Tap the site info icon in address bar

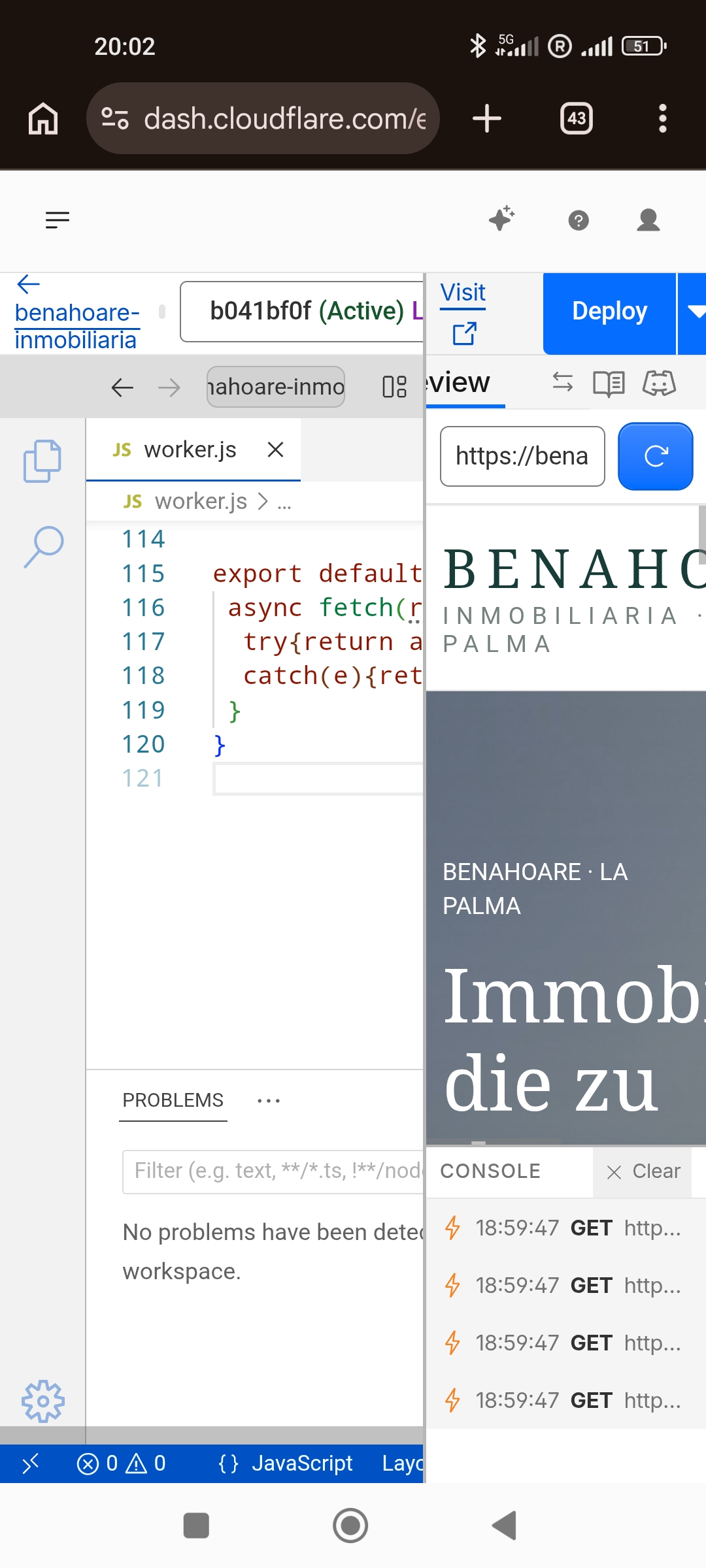pos(115,118)
